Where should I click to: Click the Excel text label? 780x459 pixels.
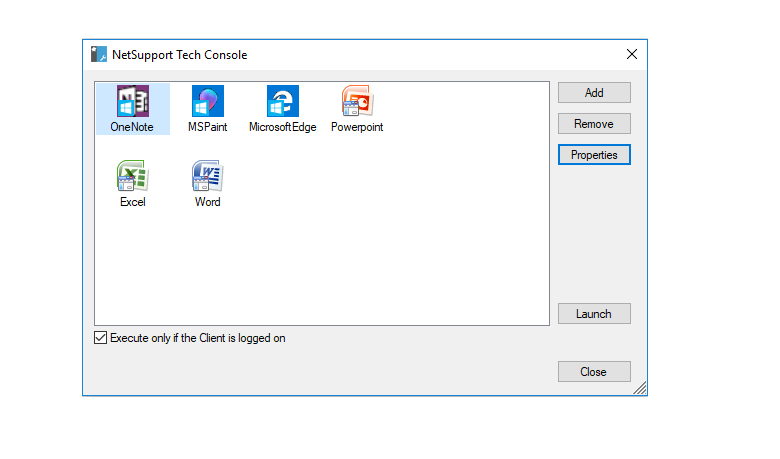(x=132, y=202)
